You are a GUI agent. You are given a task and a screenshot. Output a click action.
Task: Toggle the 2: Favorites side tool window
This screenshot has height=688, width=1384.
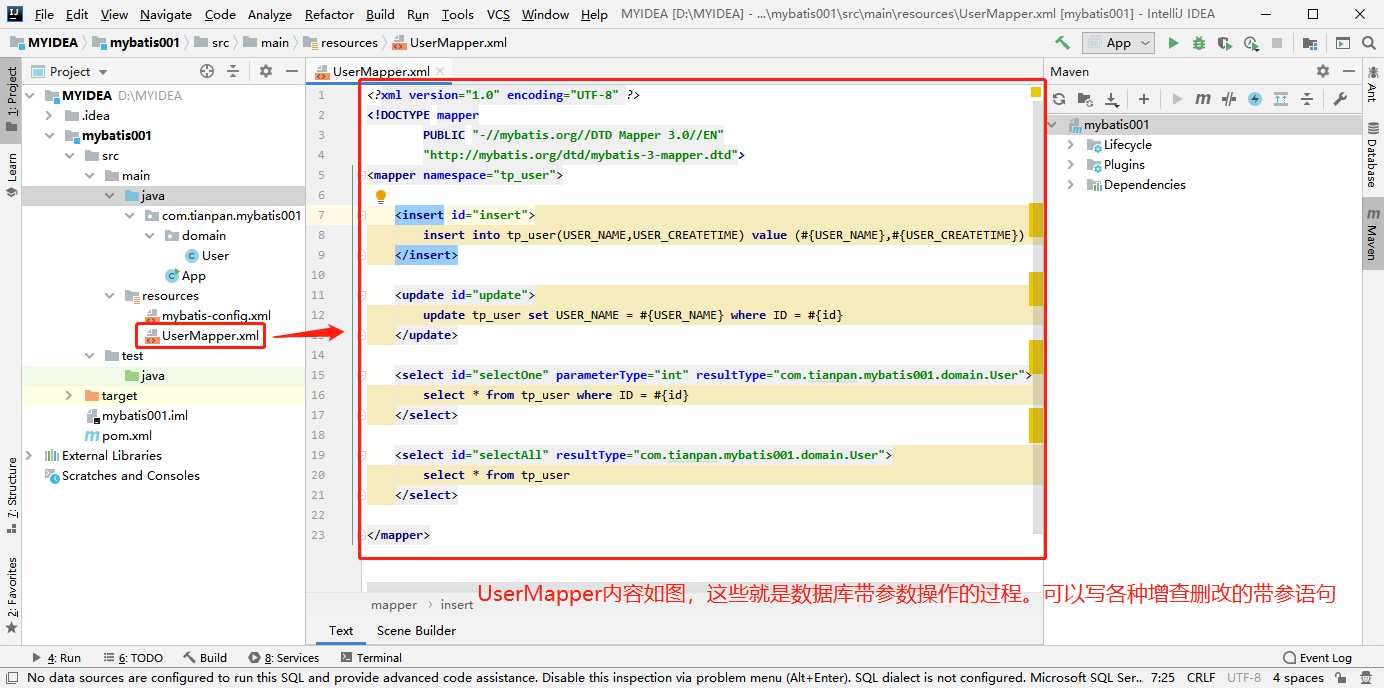pyautogui.click(x=11, y=595)
